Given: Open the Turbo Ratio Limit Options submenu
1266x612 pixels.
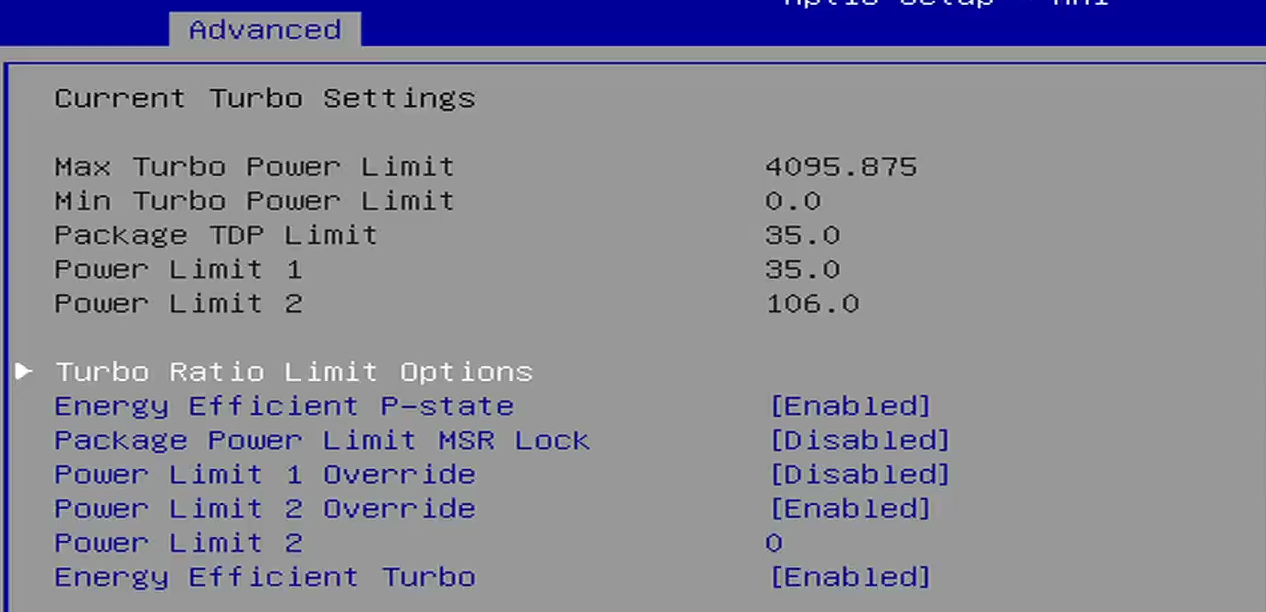Looking at the screenshot, I should click(x=293, y=372).
